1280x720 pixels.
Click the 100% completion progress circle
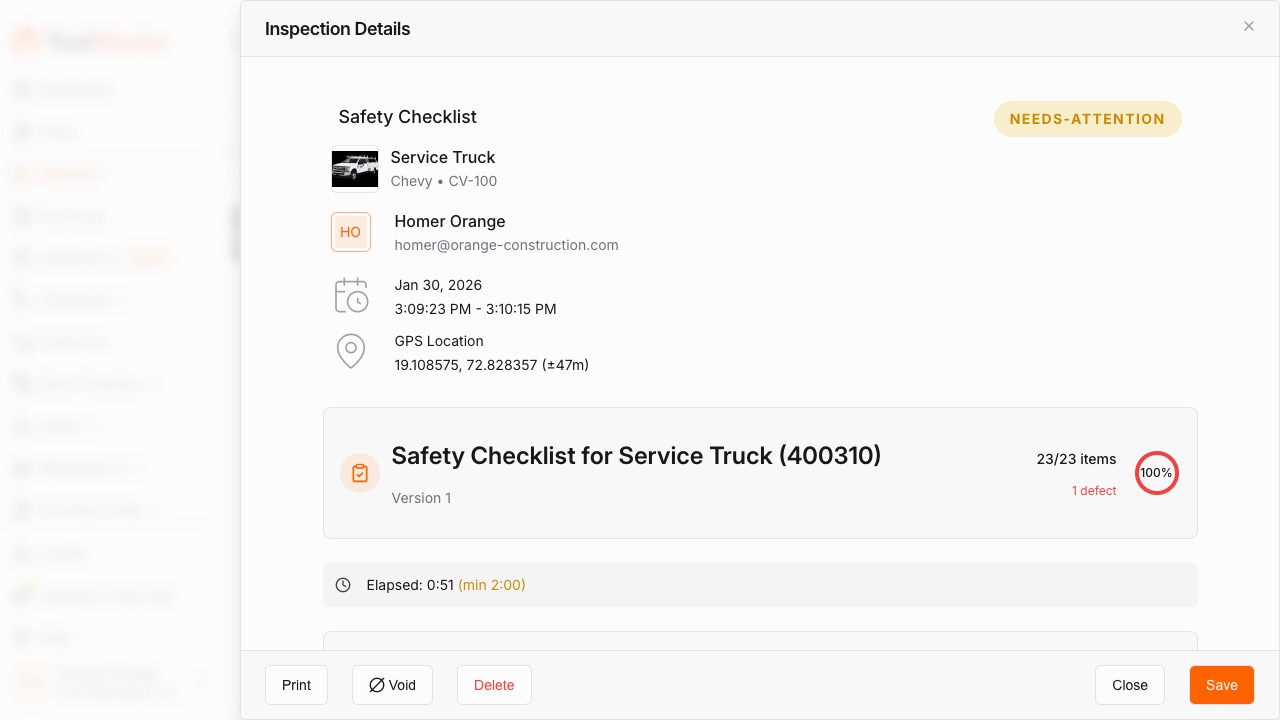(1157, 473)
